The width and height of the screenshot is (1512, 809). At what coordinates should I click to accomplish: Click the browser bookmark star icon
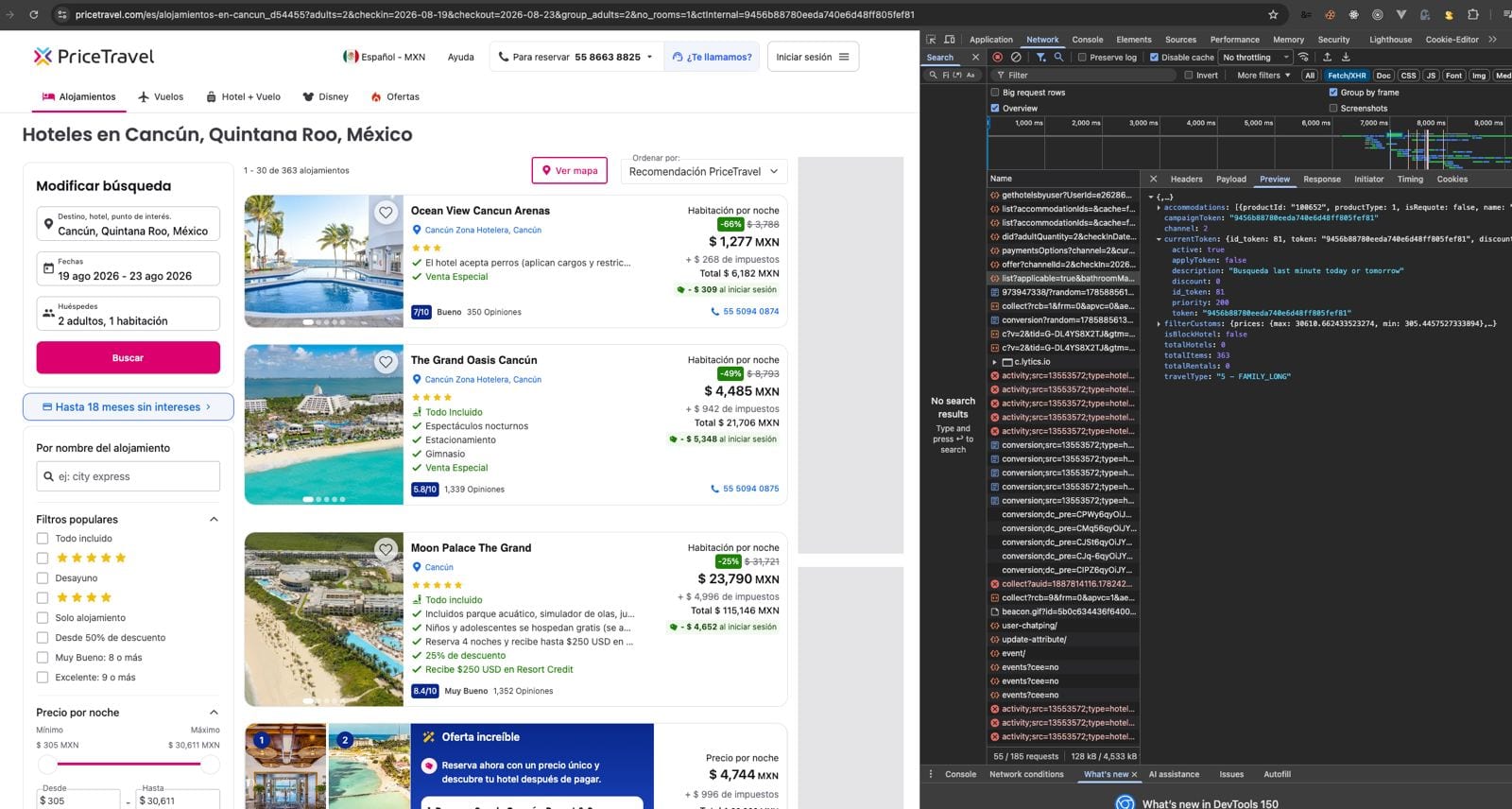click(1273, 14)
